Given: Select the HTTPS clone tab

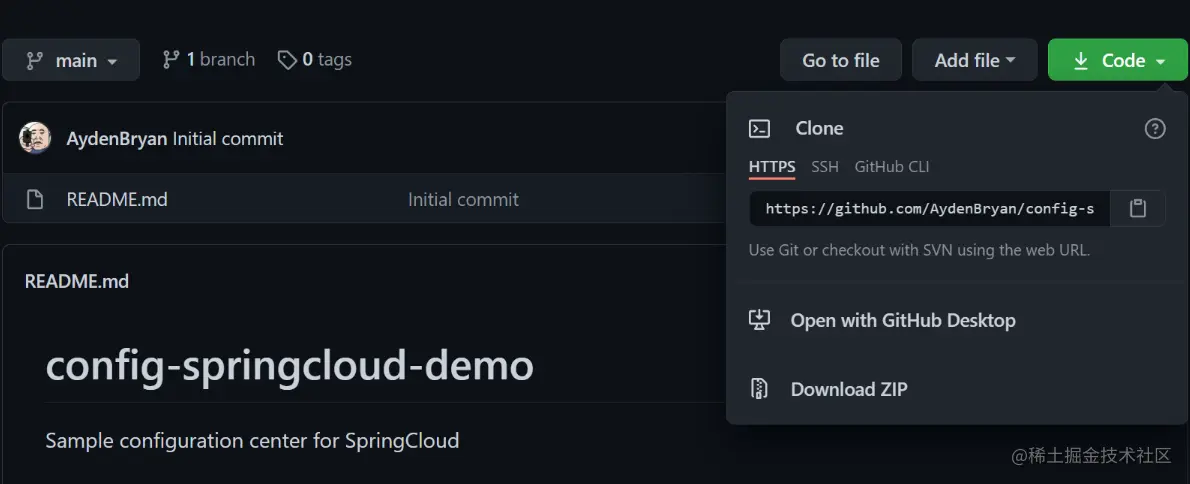Looking at the screenshot, I should [772, 167].
